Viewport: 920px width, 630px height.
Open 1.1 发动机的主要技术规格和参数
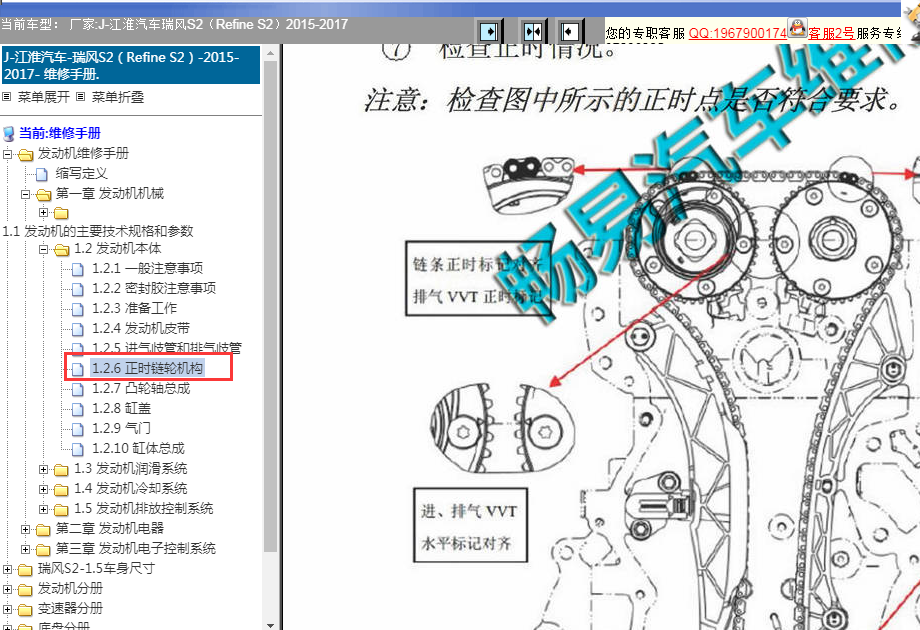click(98, 231)
